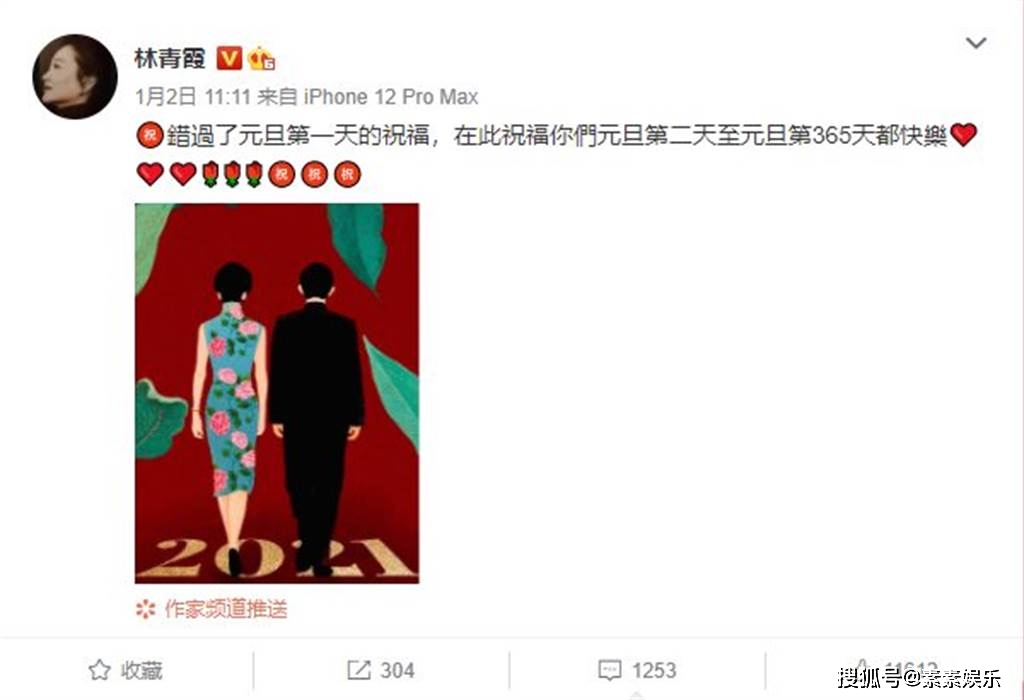This screenshot has height=700, width=1024.
Task: Click the crown membership badge
Action: (261, 59)
